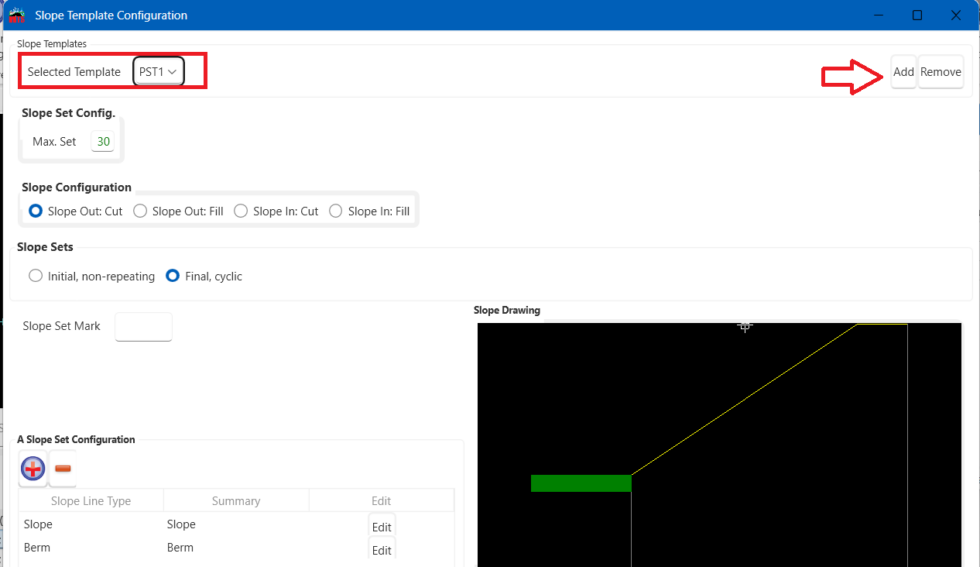This screenshot has width=980, height=567.
Task: Close the Slope Template Configuration window
Action: [955, 15]
